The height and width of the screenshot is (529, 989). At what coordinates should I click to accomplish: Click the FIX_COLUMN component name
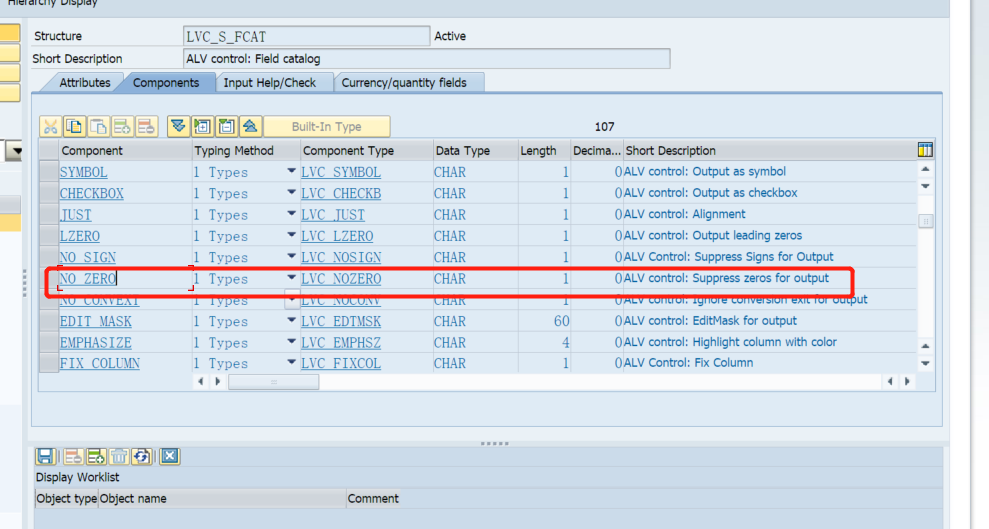[100, 364]
